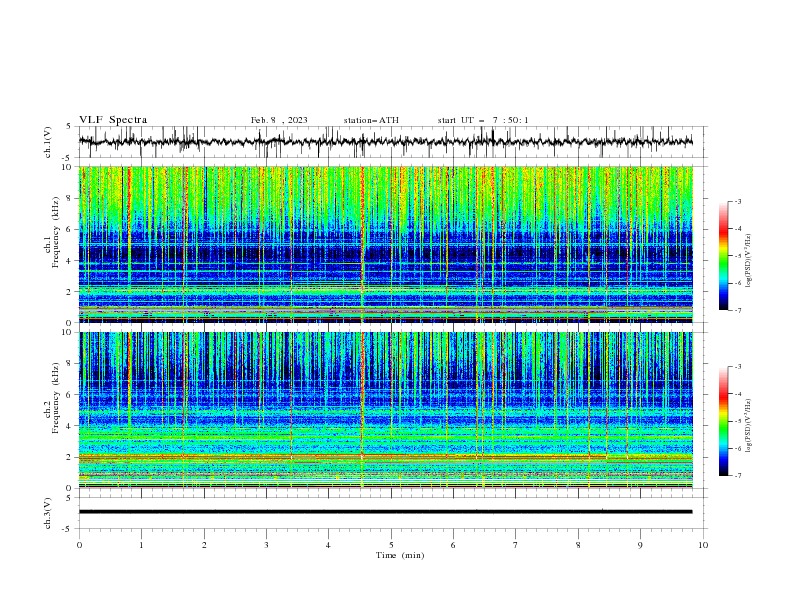Screen dimensions: 792x612
Task: Click the "5" tick on the time axis
Action: point(391,545)
